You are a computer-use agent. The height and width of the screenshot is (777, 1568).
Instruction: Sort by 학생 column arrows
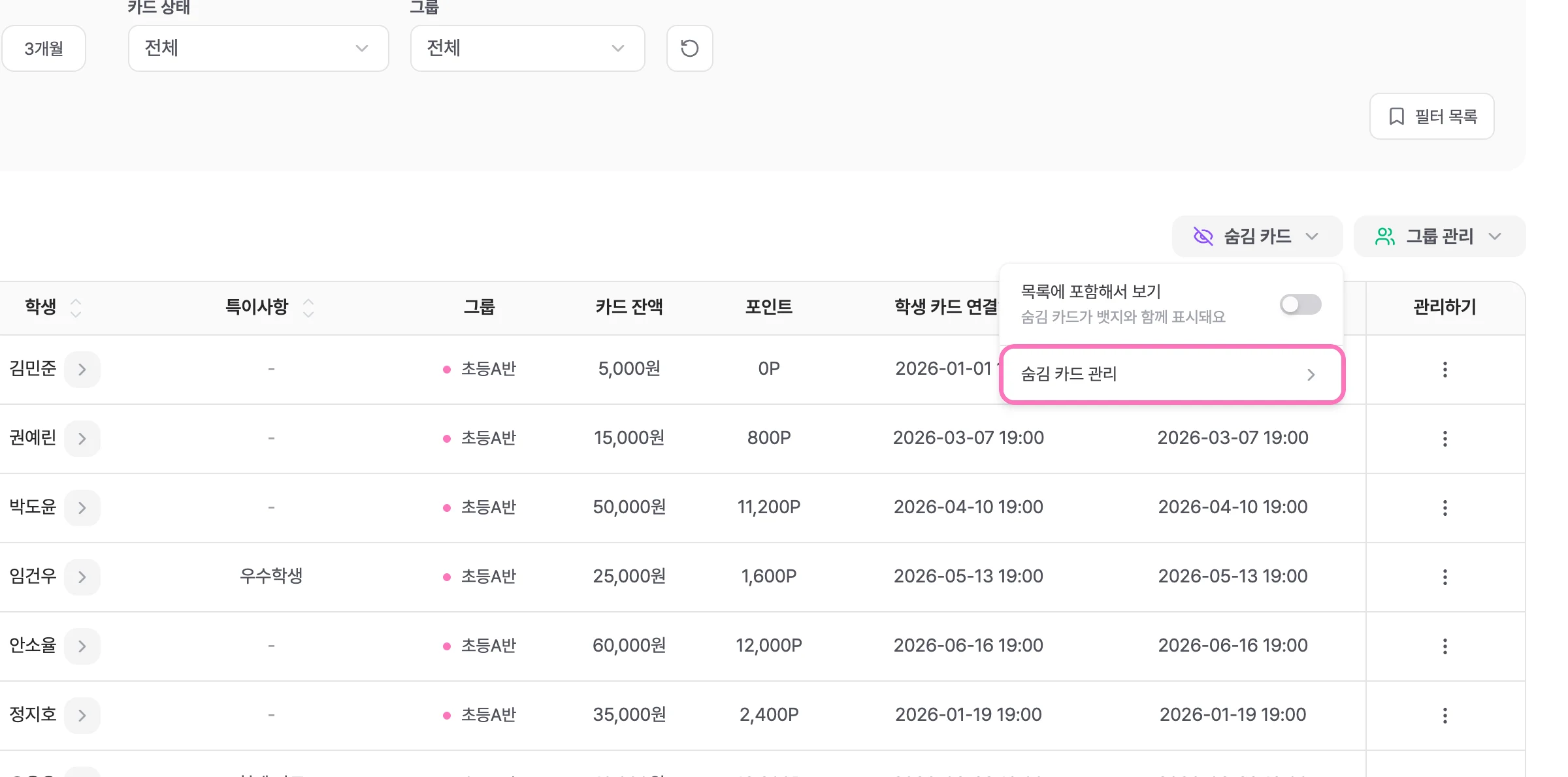76,308
